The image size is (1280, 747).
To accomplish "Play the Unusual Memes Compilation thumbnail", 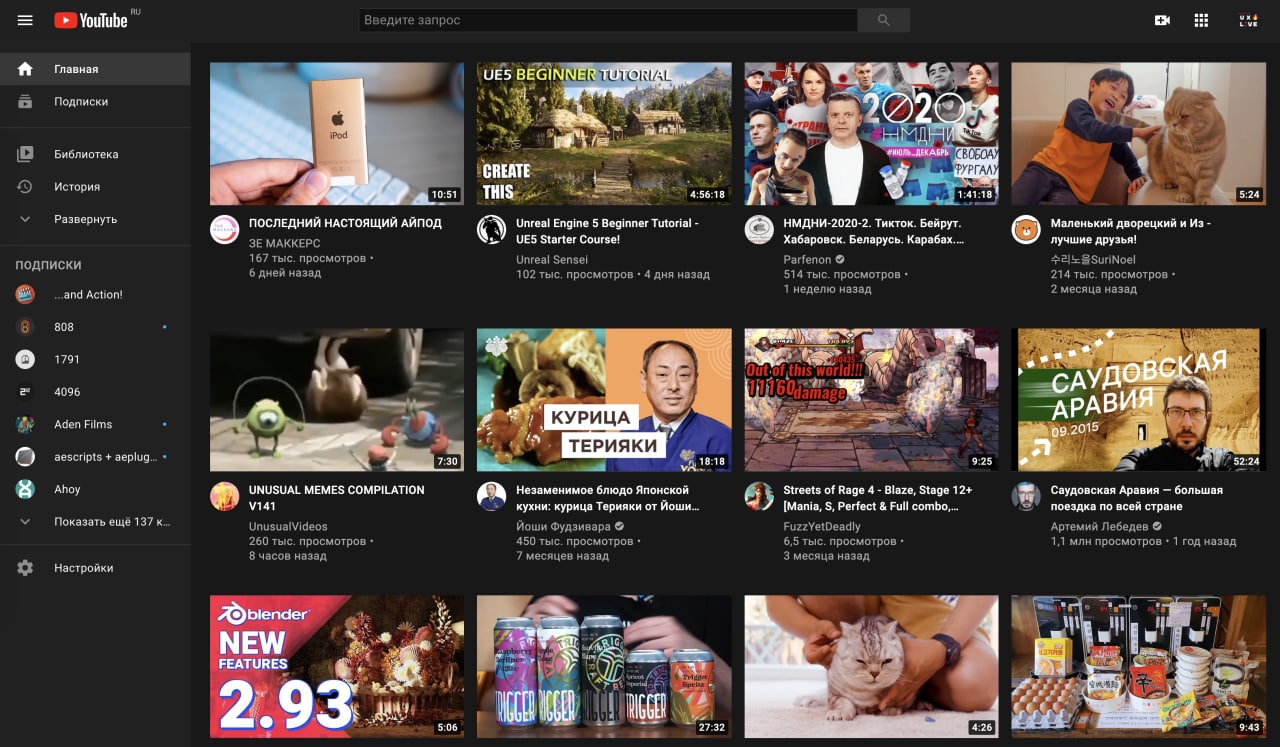I will point(337,400).
